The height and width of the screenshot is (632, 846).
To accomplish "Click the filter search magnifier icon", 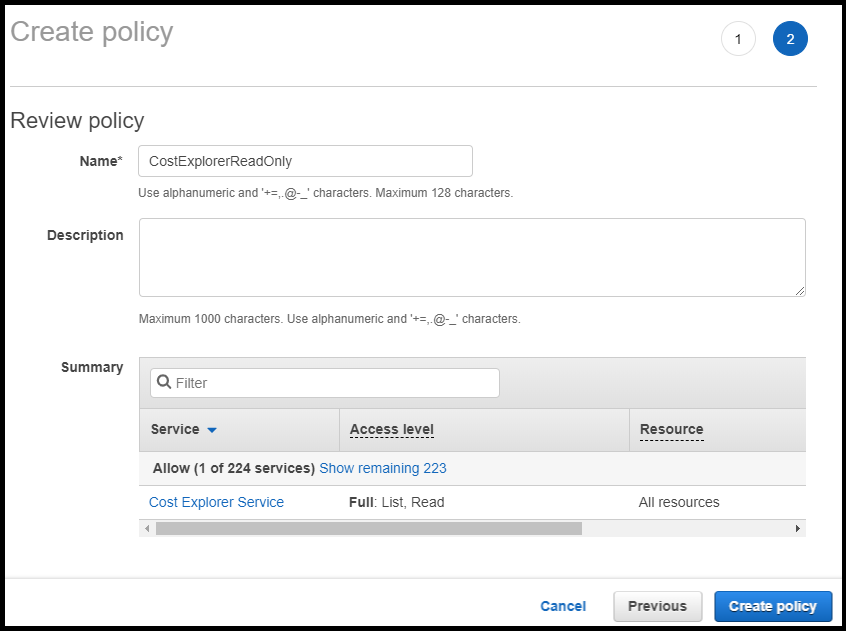I will click(164, 383).
